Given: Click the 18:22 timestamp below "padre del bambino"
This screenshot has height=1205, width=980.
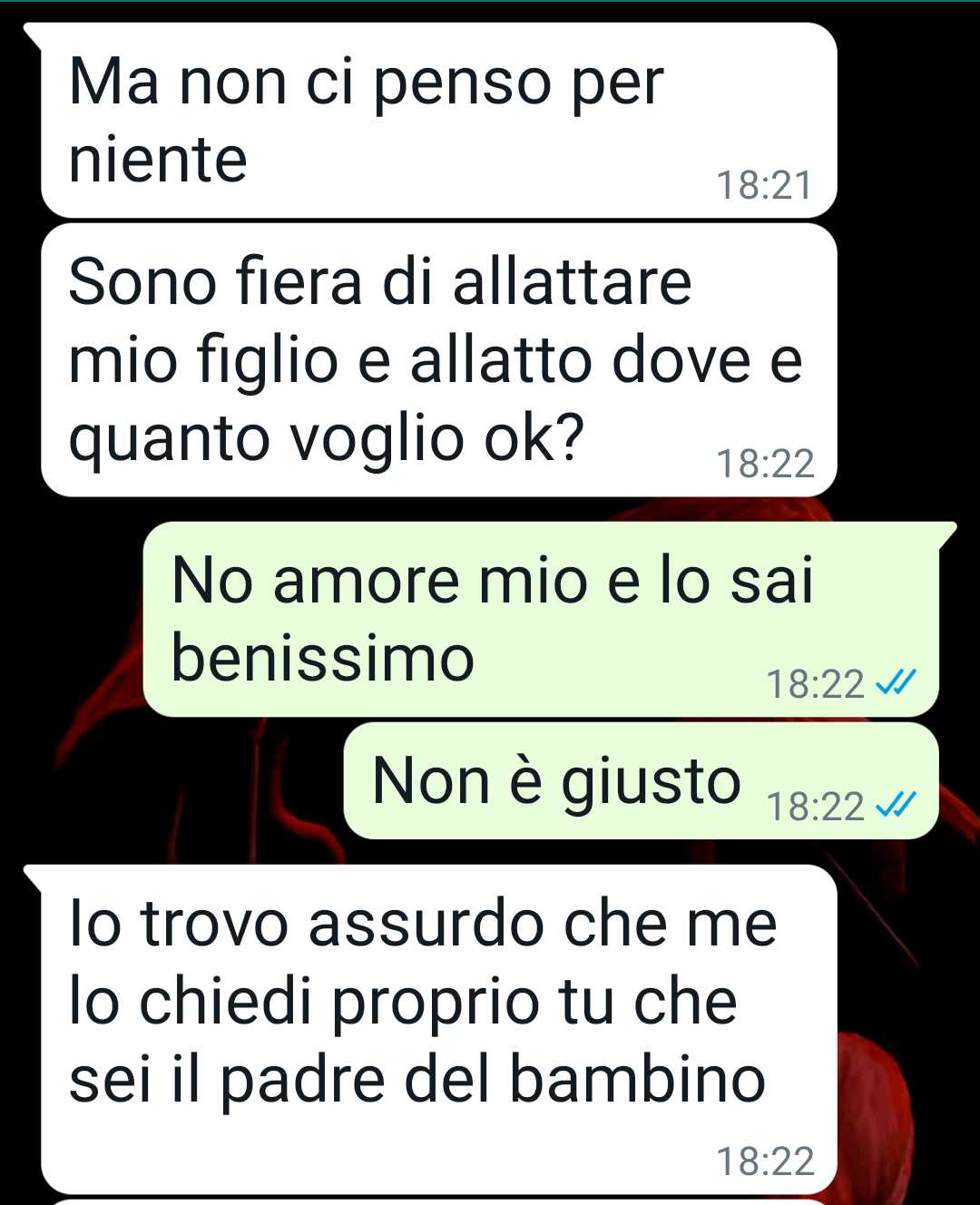Looking at the screenshot, I should pos(765,1161).
